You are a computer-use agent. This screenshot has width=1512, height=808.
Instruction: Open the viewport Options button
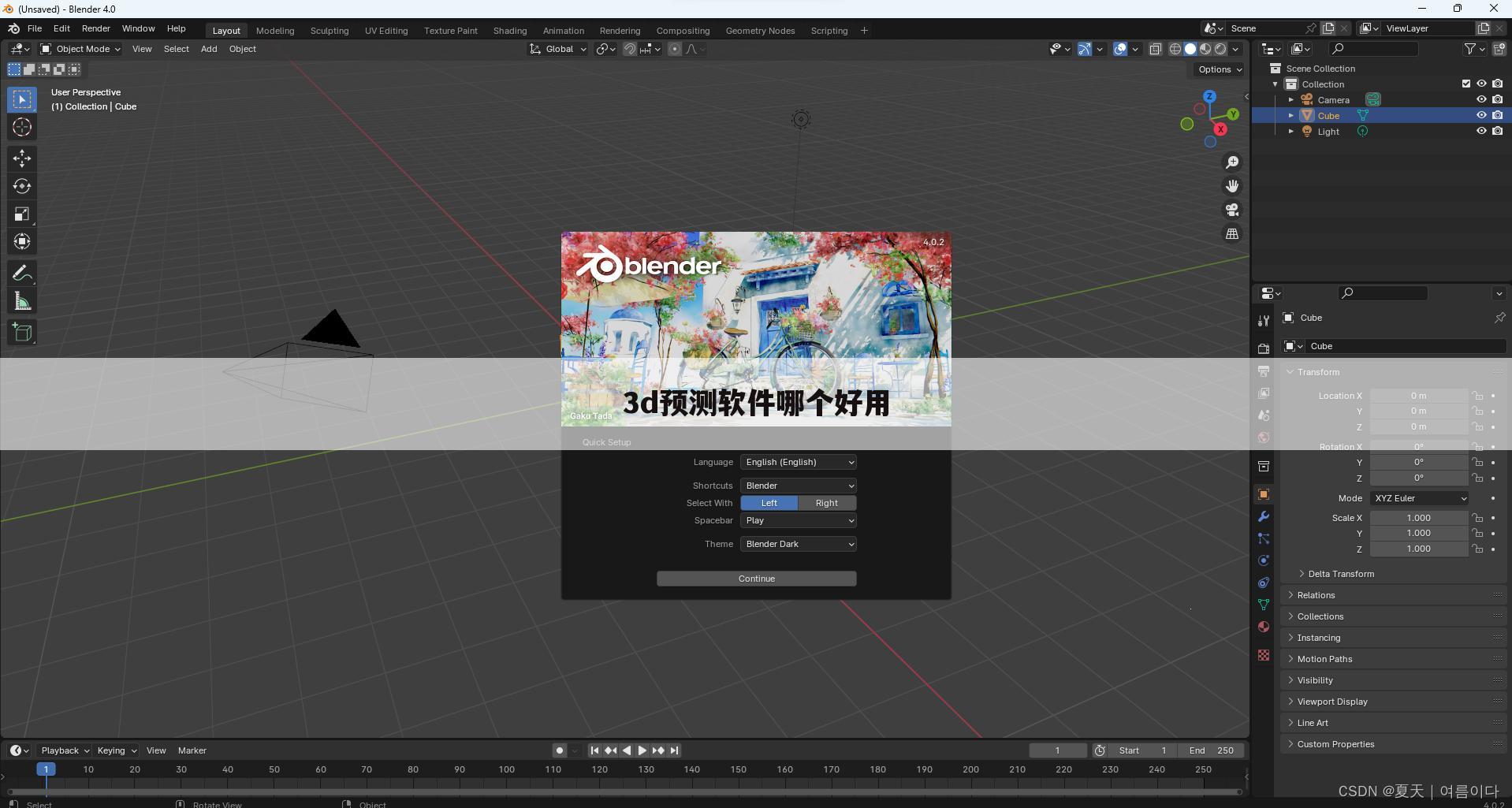coord(1220,69)
